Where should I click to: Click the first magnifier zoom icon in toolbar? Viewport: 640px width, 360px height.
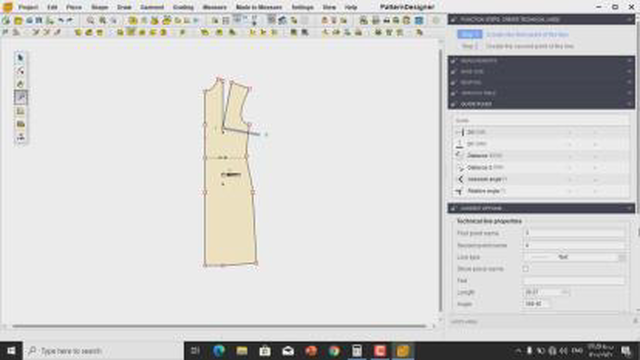(90, 20)
